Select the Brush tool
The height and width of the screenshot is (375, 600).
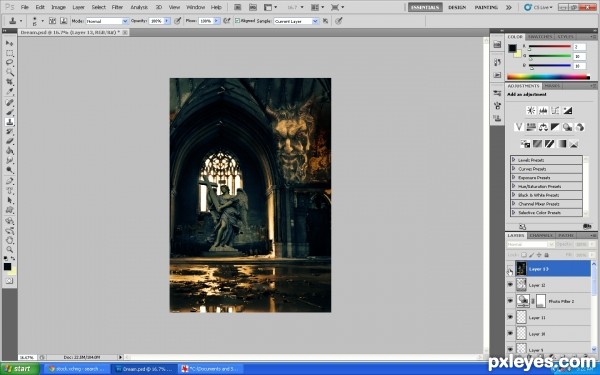(x=10, y=112)
